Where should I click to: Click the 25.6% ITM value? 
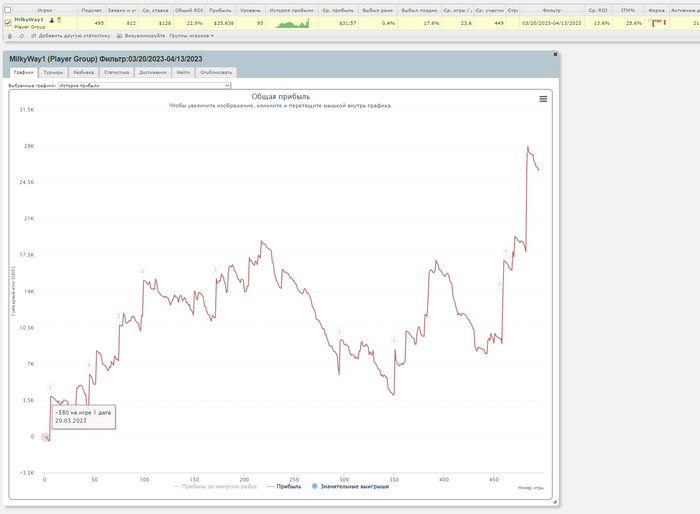pos(634,23)
